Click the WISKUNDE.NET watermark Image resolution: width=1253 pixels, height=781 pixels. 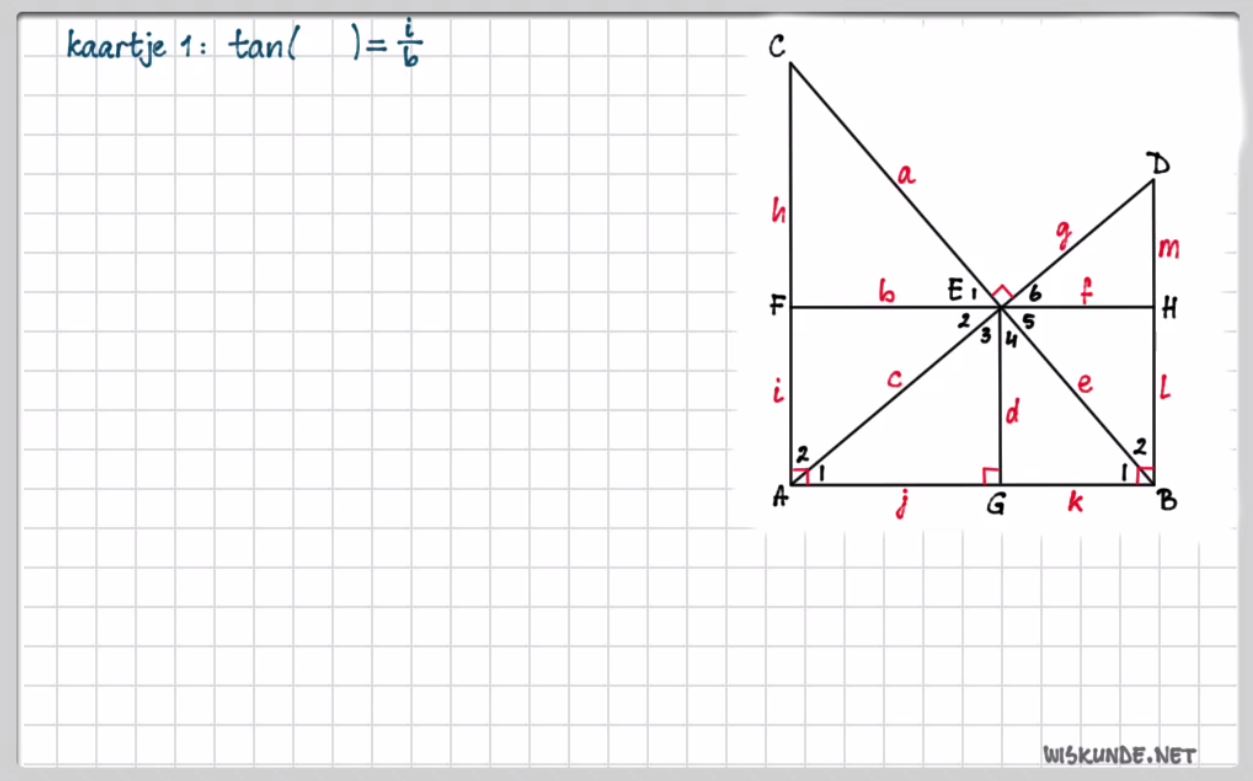(x=1119, y=755)
